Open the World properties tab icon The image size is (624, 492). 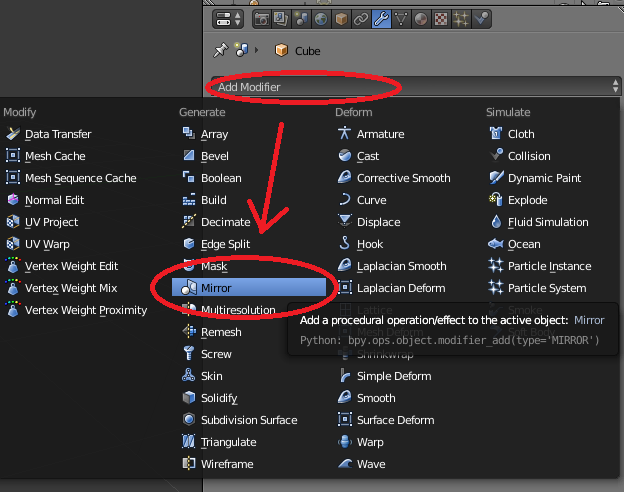[x=321, y=19]
